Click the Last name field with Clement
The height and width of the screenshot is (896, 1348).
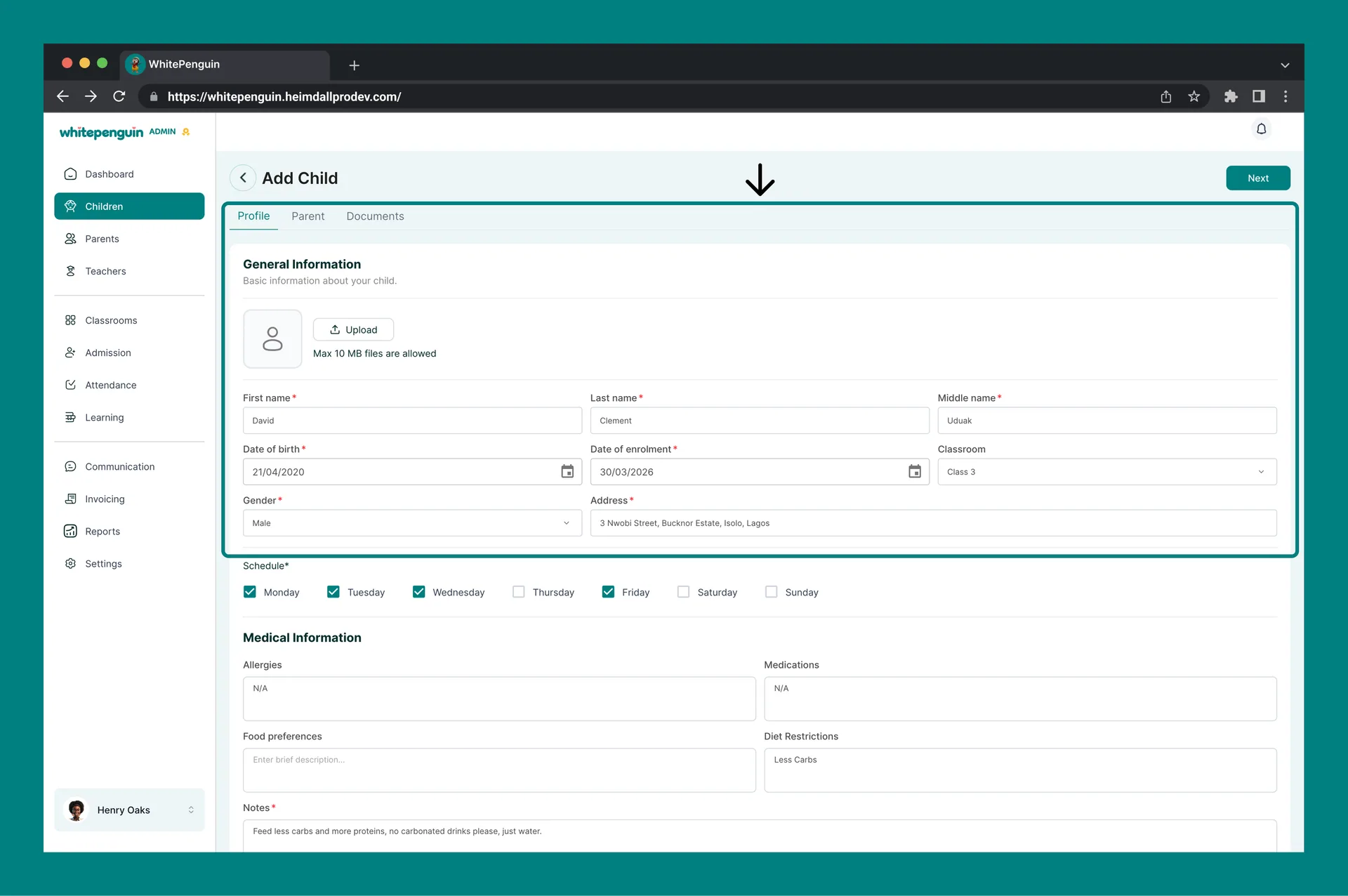[x=760, y=421]
